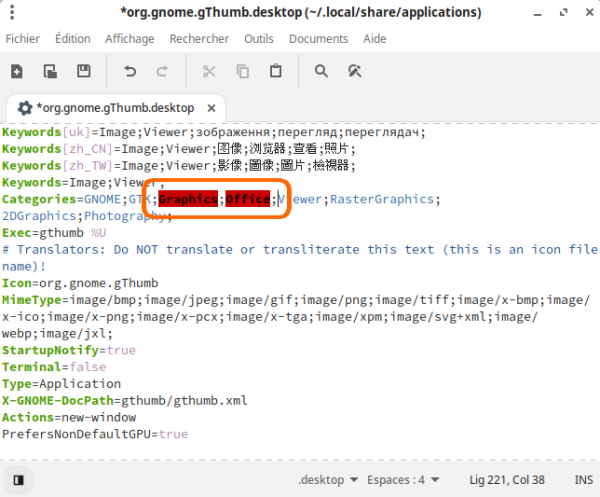The image size is (600, 497).
Task: Click the redo arrow icon
Action: pos(162,71)
